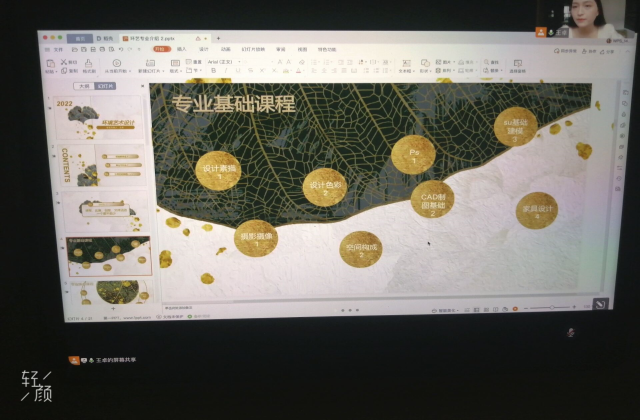Open the Insert (插入) ribbon tab
The width and height of the screenshot is (640, 420).
click(x=181, y=48)
